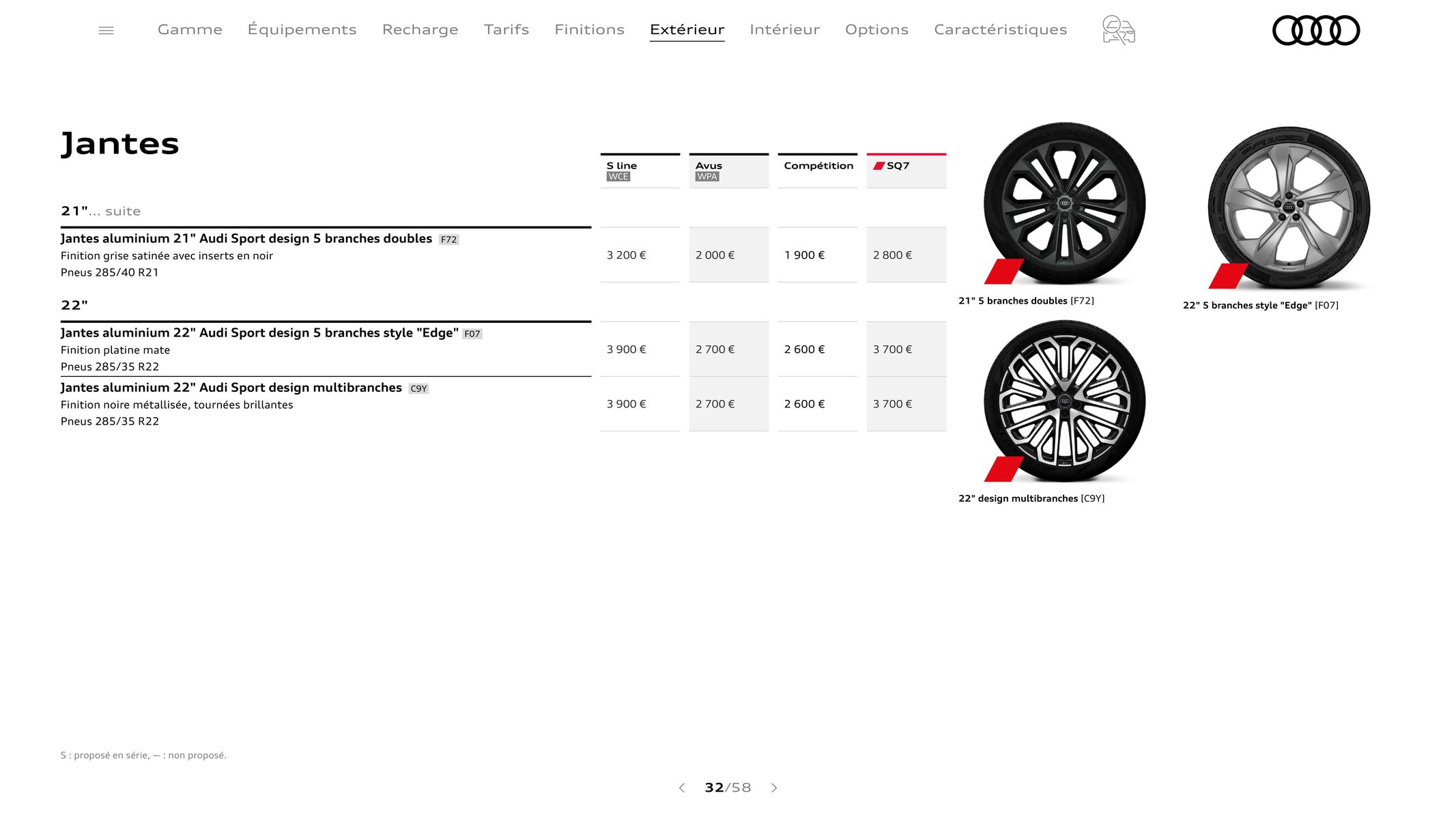This screenshot has width=1456, height=819.
Task: Click the 22" Edge F07 wheel image
Action: click(x=1289, y=207)
